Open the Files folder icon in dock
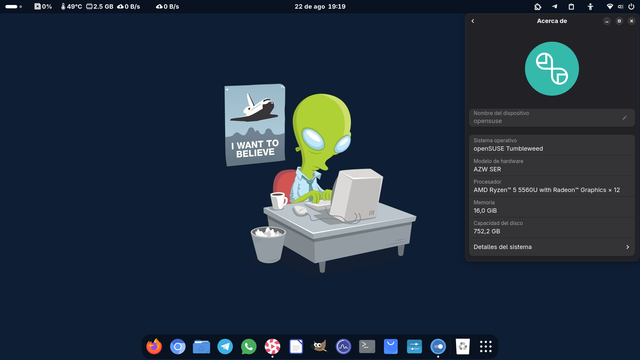Screen dimensions: 640x360 [x=201, y=347]
